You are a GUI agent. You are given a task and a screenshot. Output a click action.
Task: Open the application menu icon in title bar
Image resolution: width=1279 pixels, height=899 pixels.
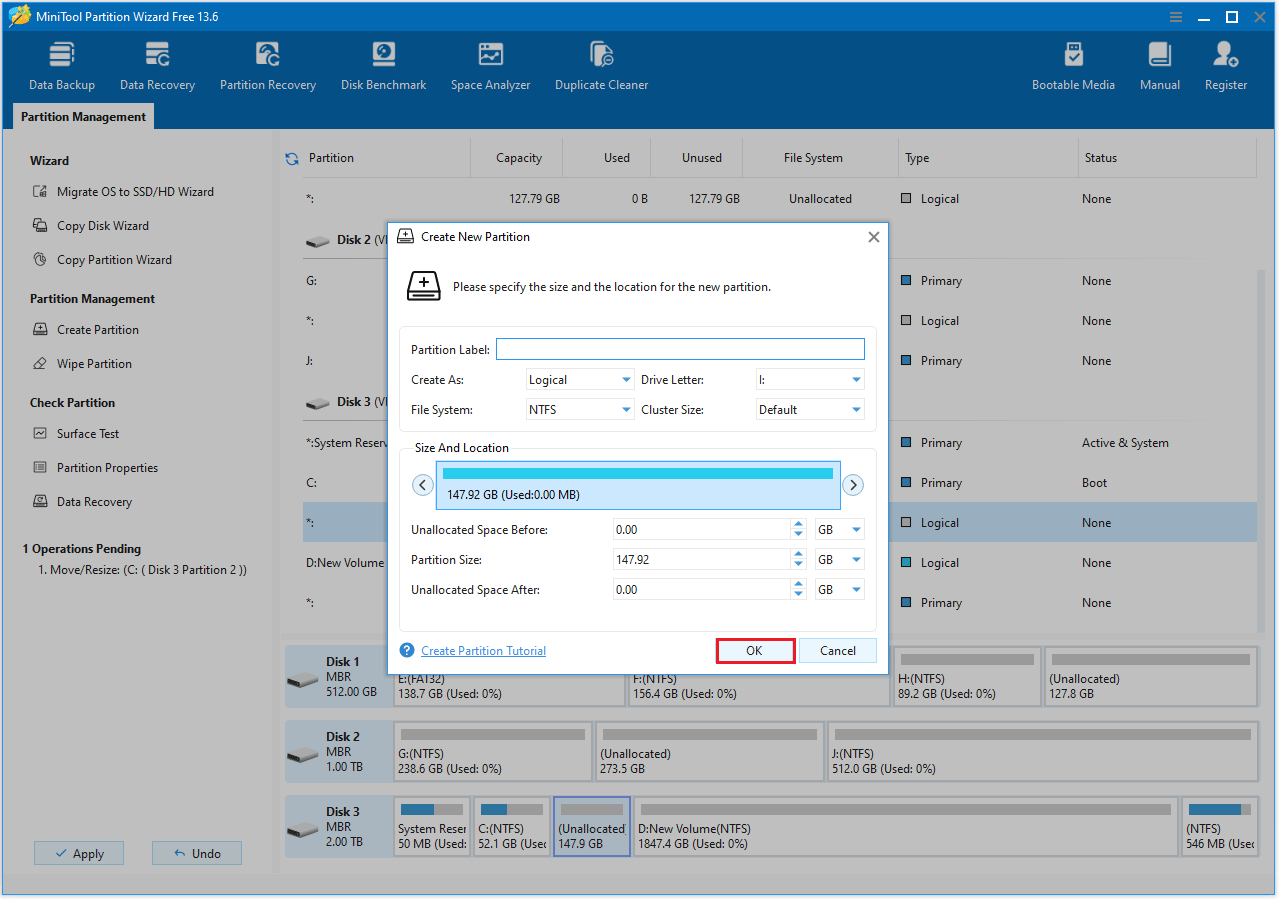tap(1177, 16)
